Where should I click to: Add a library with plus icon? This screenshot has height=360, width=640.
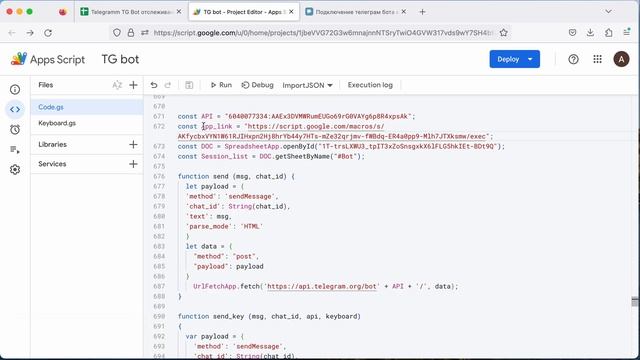click(x=133, y=144)
